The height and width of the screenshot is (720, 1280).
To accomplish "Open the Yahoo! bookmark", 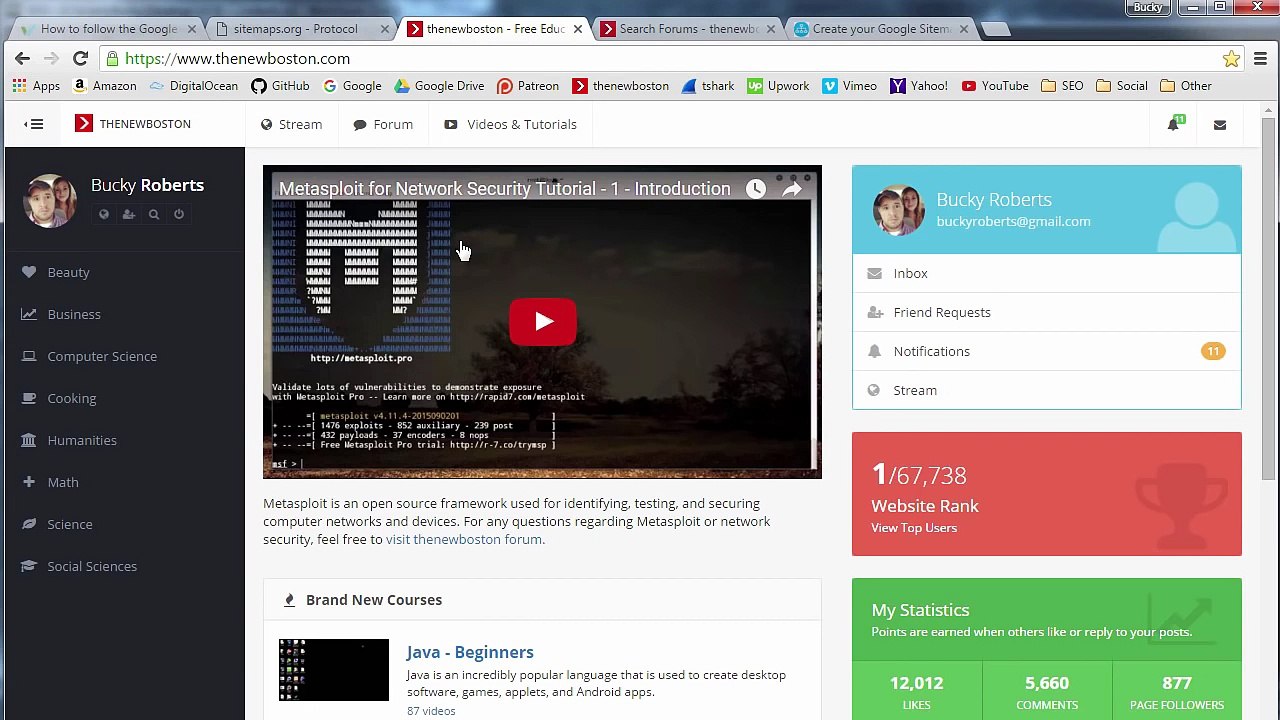I will [x=919, y=86].
